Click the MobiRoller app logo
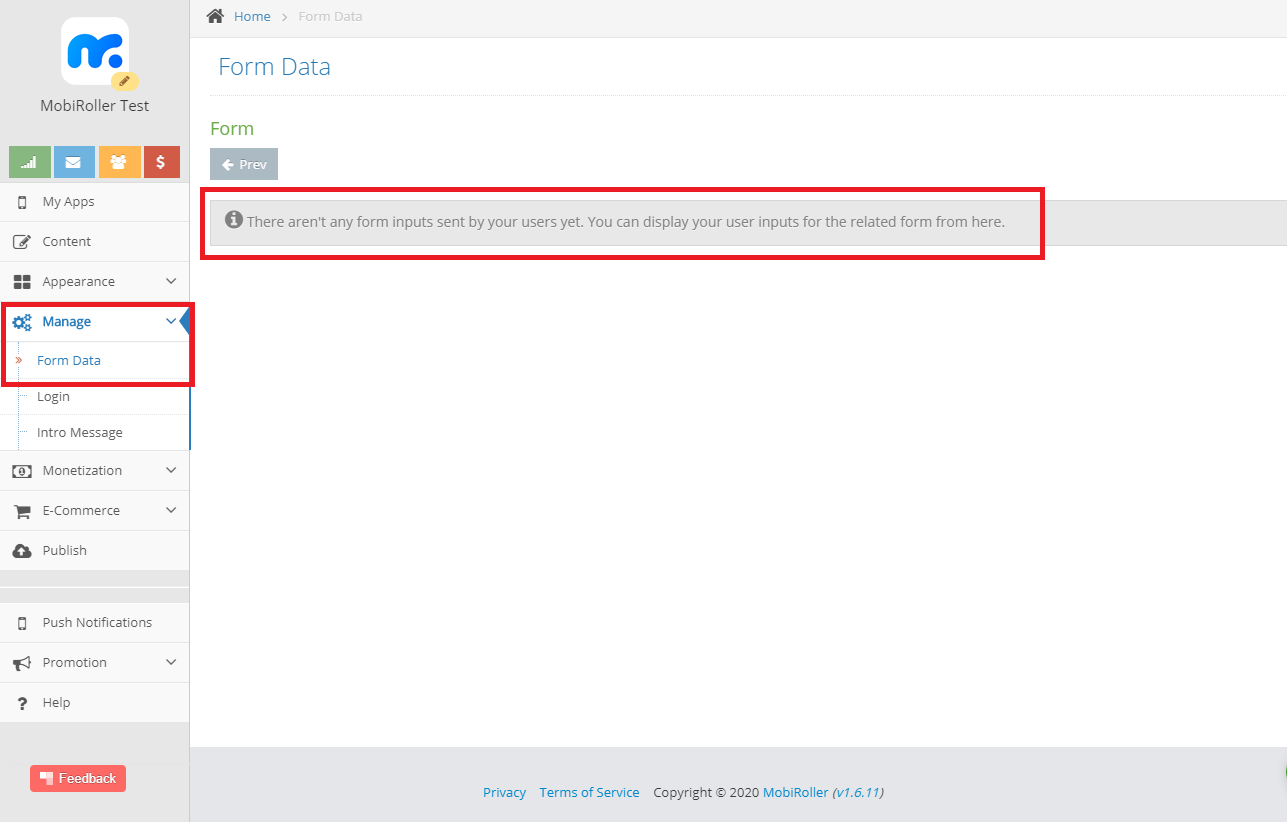1287x822 pixels. coord(95,51)
